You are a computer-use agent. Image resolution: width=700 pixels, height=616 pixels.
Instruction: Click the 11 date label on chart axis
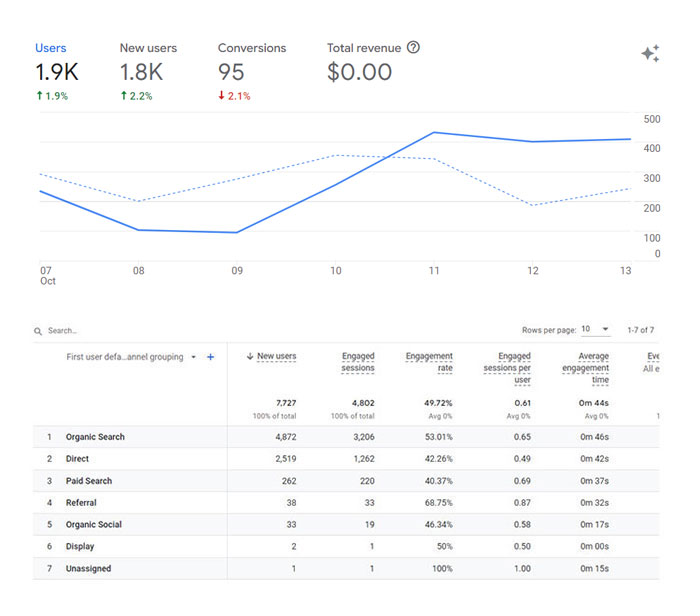(x=434, y=271)
